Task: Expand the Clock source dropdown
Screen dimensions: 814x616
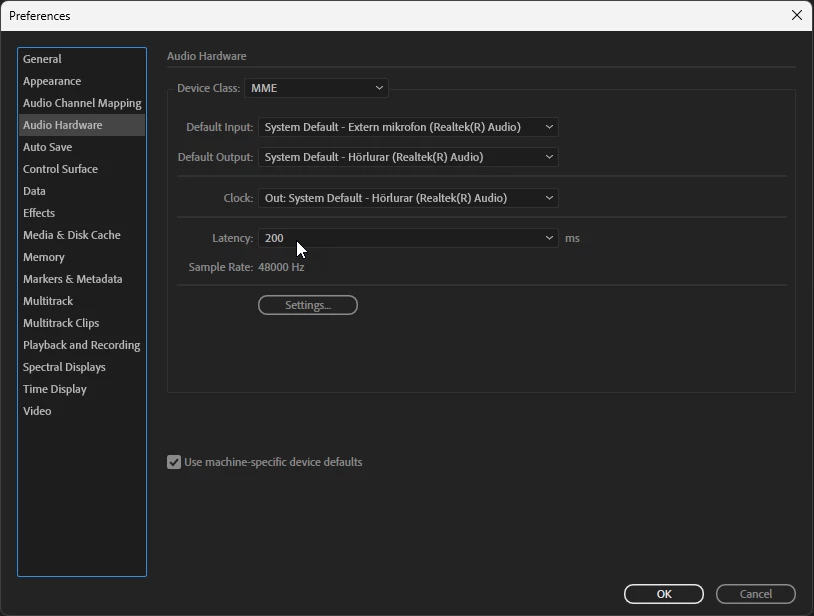Action: pyautogui.click(x=408, y=198)
